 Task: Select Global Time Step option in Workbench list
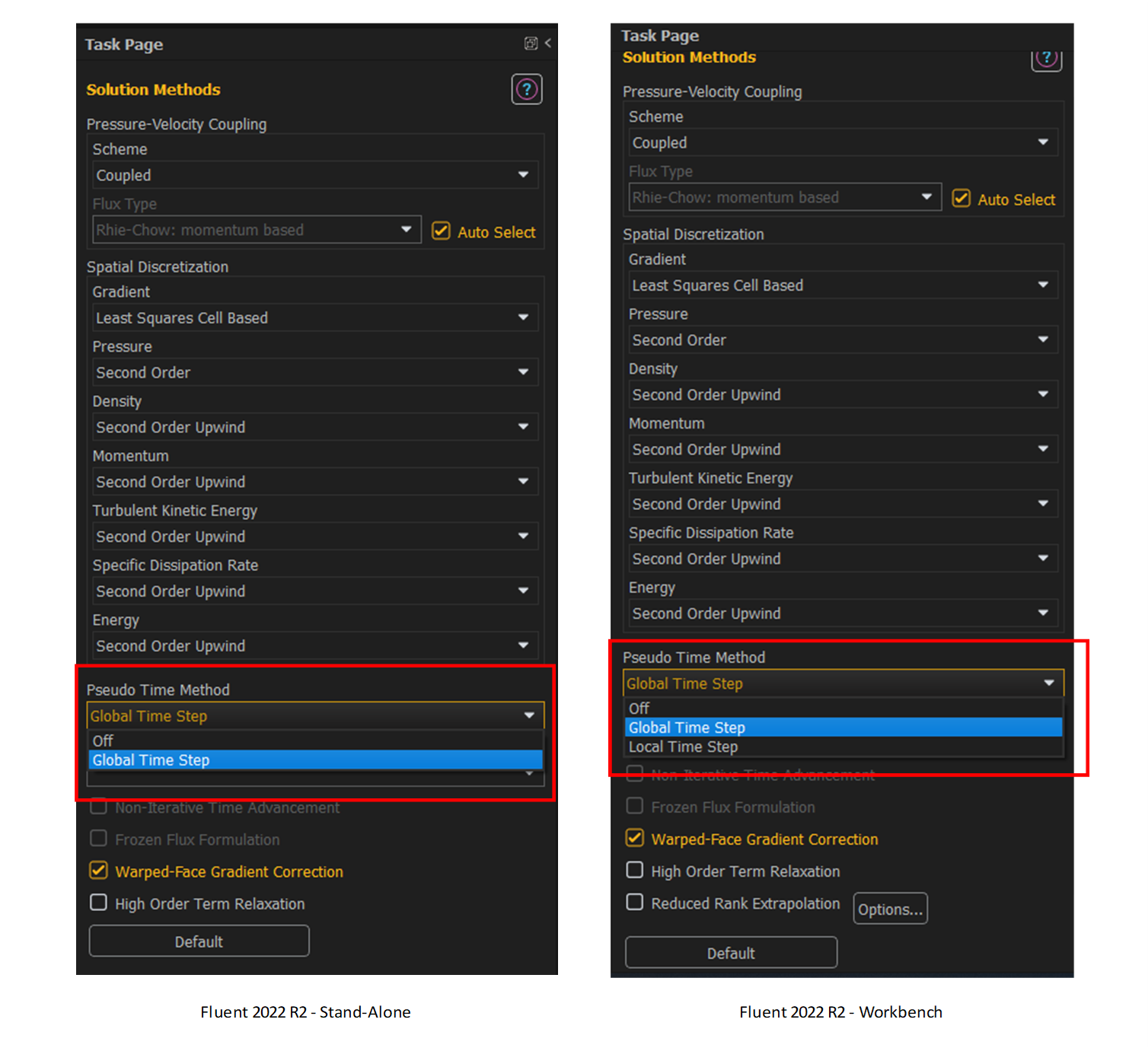click(x=843, y=727)
